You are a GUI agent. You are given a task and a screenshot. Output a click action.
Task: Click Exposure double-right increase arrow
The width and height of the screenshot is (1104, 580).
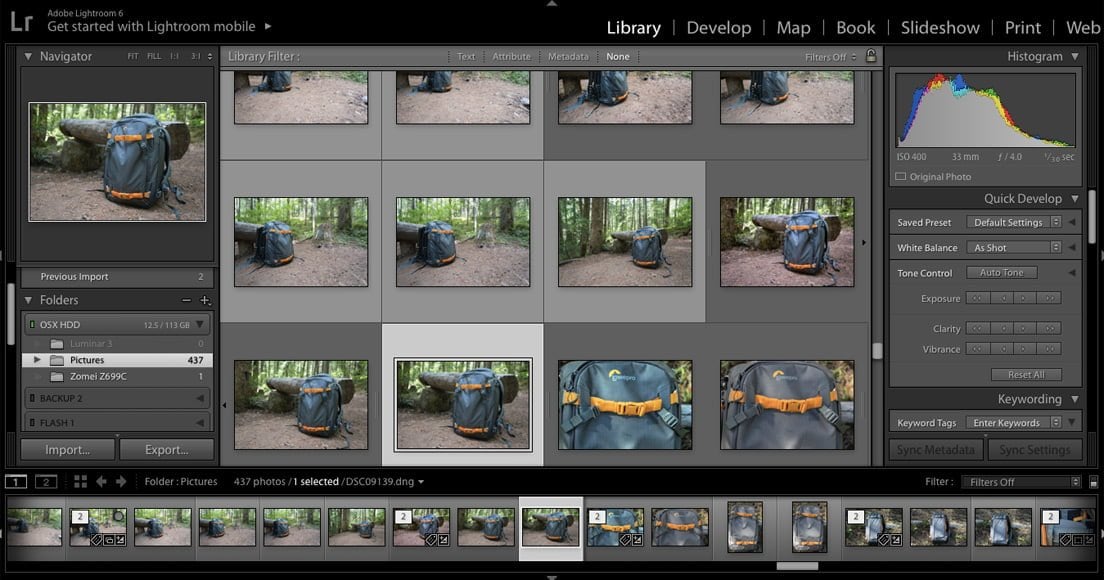click(x=1049, y=298)
